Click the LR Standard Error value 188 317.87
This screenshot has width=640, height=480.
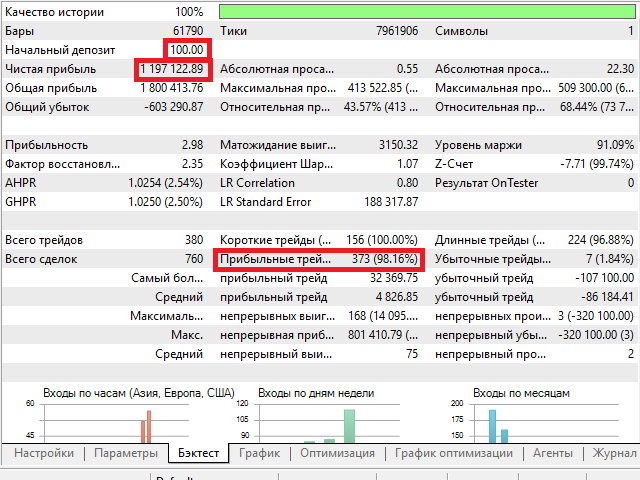(x=391, y=202)
